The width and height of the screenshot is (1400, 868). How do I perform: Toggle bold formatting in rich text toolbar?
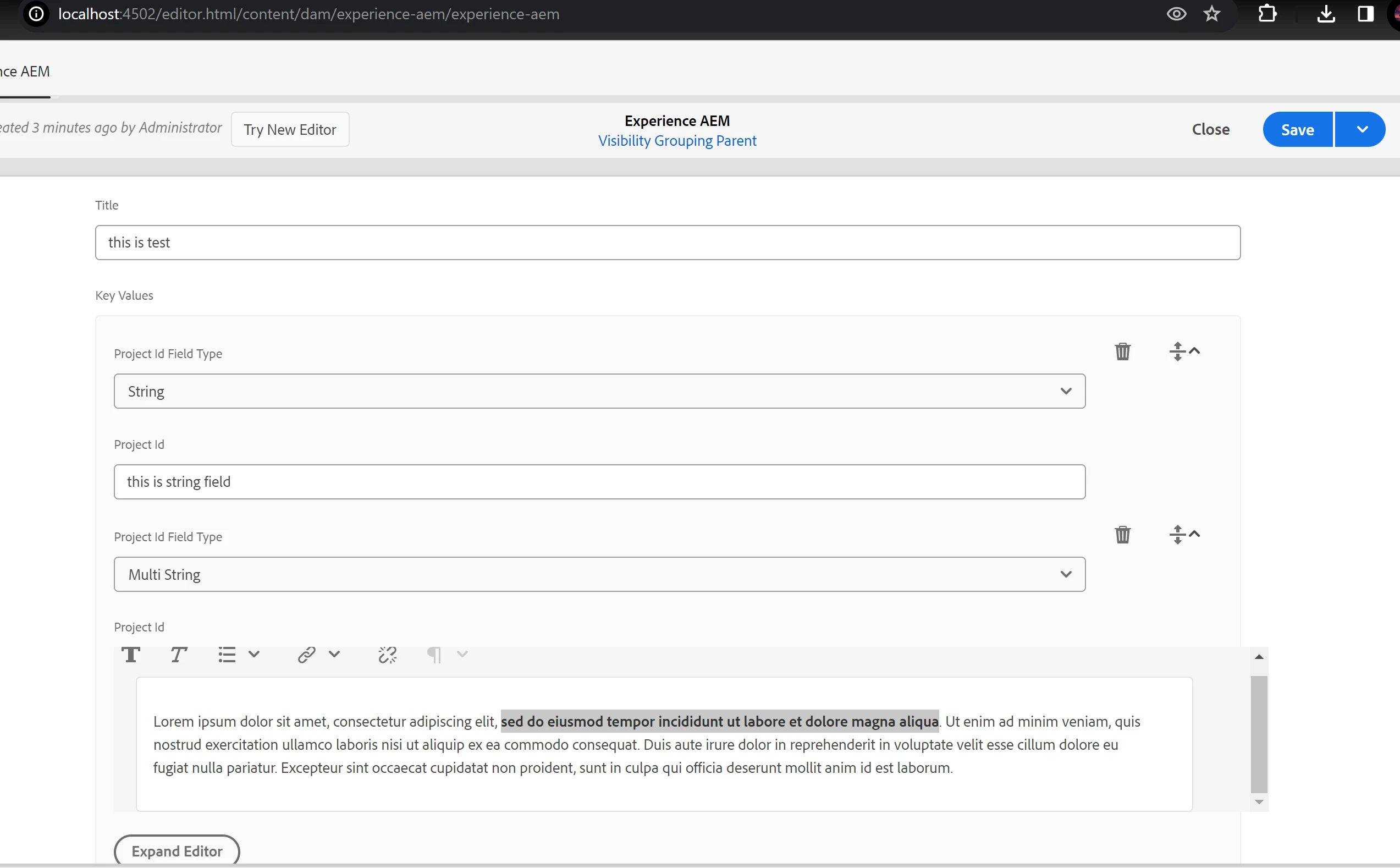click(131, 655)
